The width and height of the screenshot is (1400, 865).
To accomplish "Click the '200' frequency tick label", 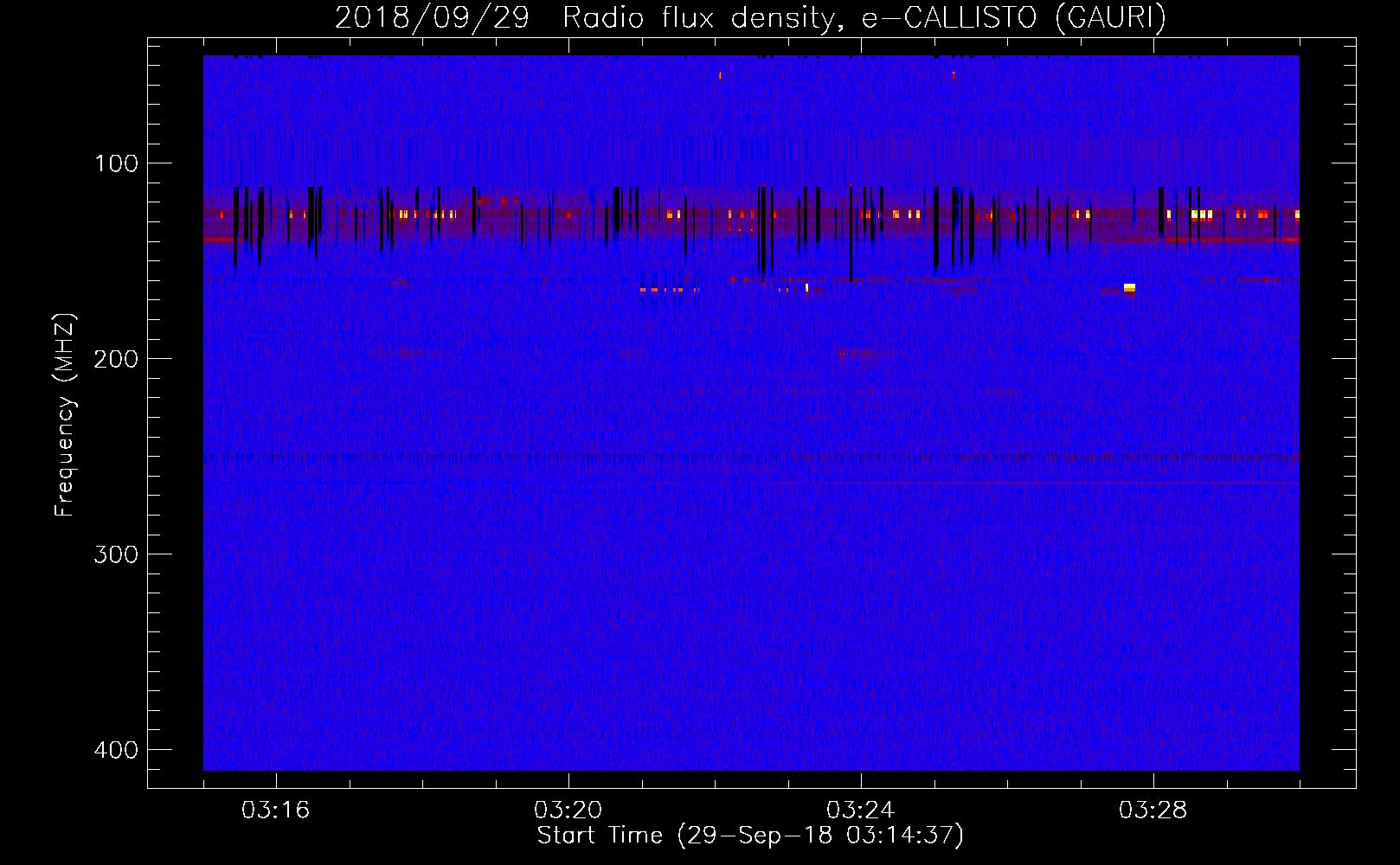I will click(x=116, y=359).
